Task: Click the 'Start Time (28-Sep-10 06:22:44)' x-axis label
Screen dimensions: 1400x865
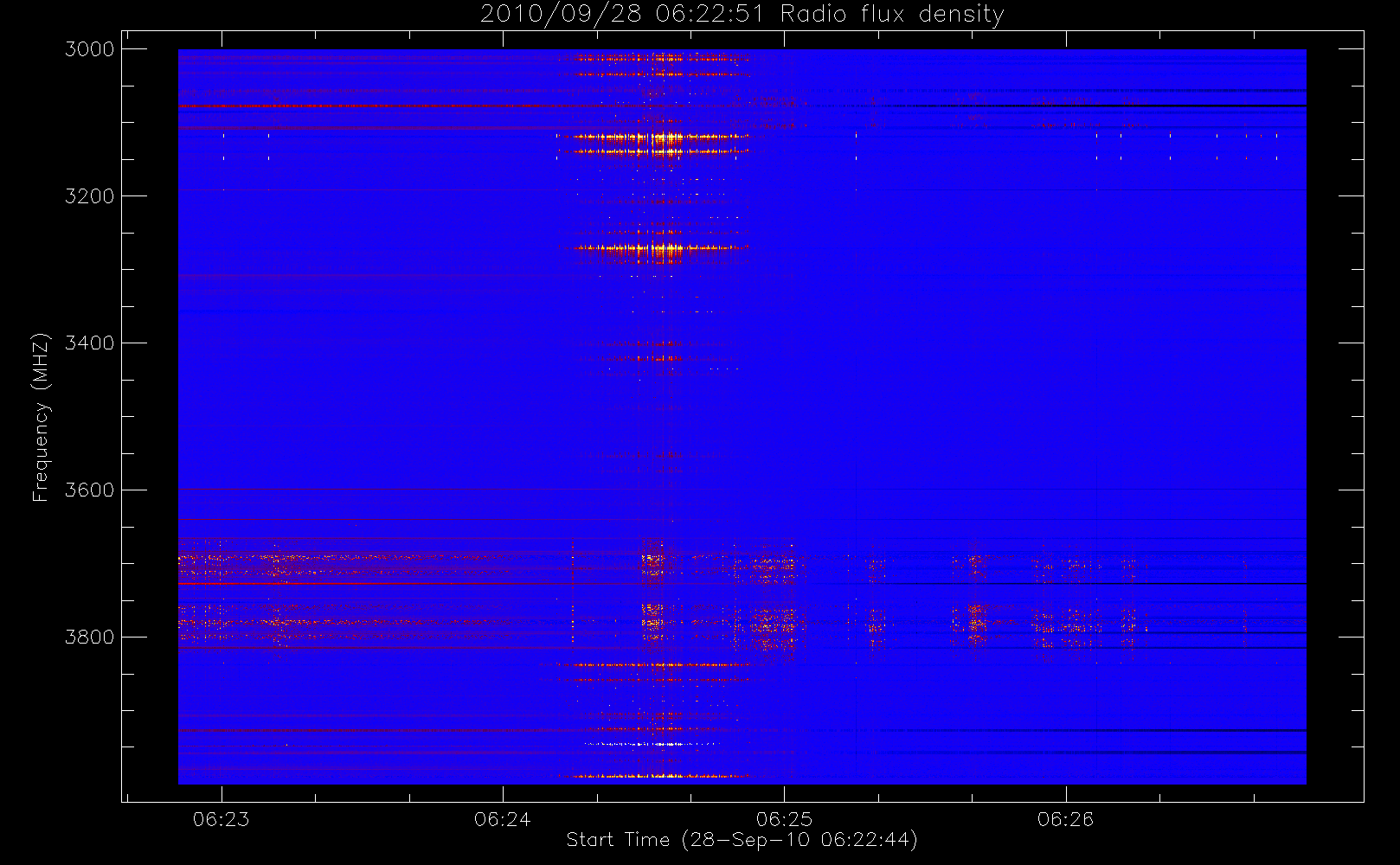Action: [x=742, y=840]
